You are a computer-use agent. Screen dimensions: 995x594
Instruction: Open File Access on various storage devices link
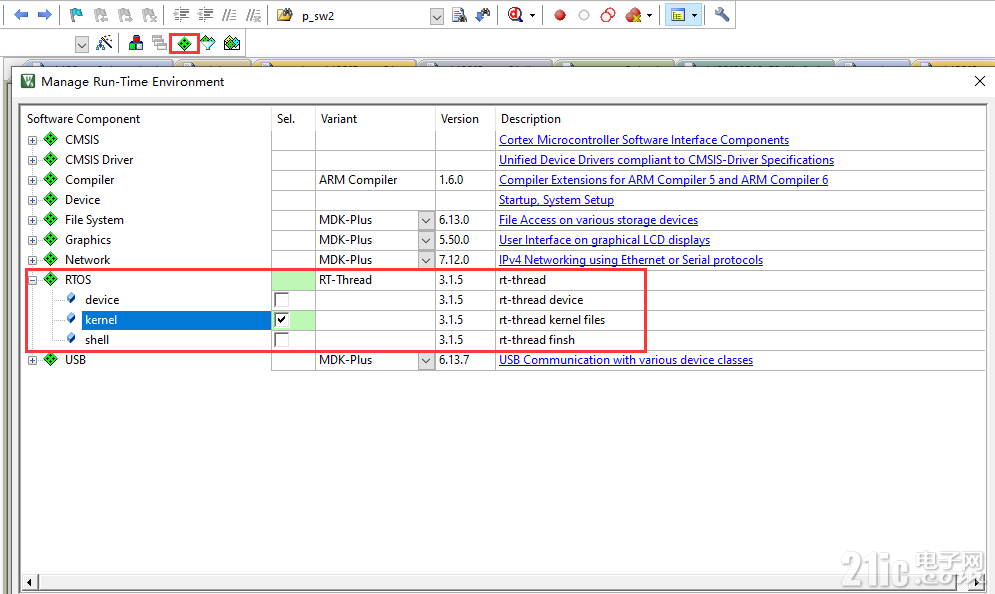pos(598,220)
